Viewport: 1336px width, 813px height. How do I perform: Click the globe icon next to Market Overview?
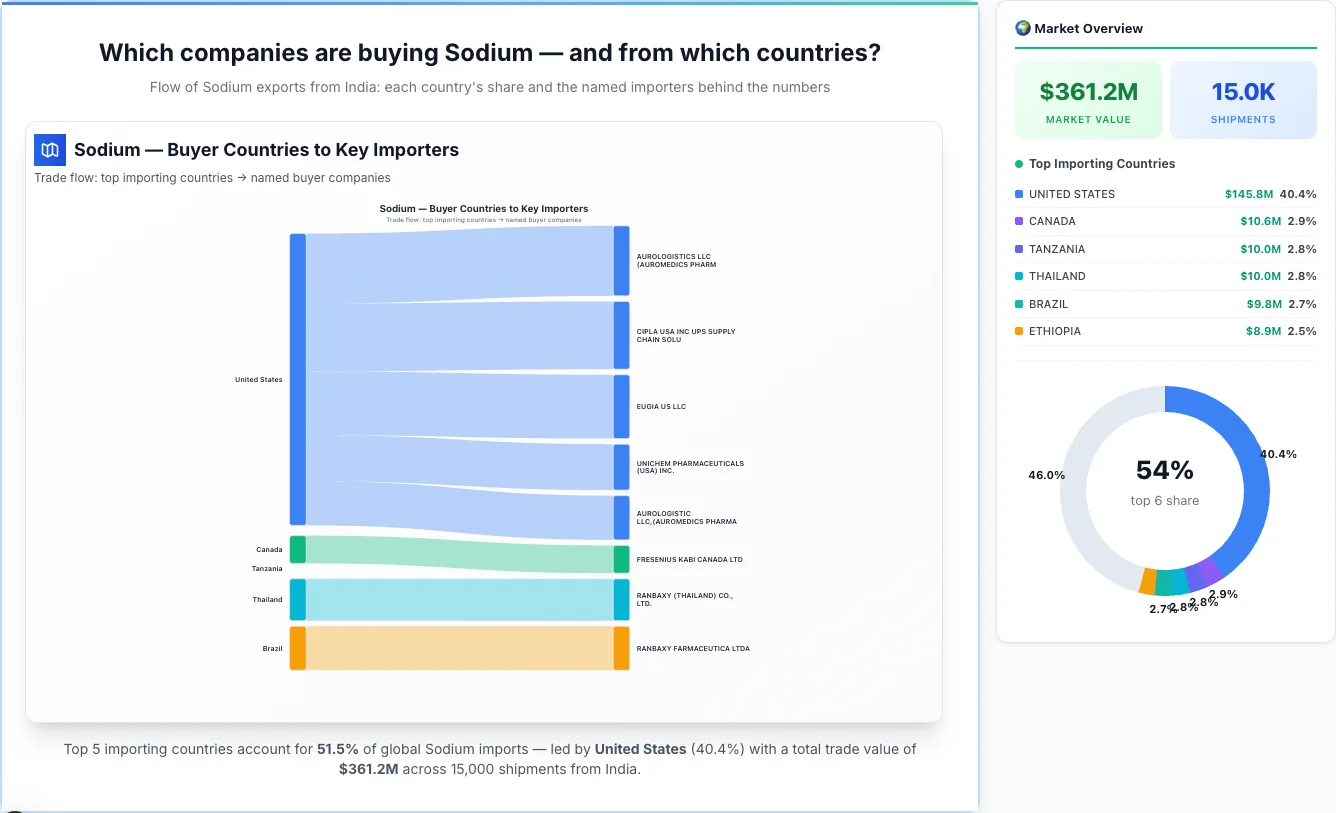click(x=1022, y=28)
